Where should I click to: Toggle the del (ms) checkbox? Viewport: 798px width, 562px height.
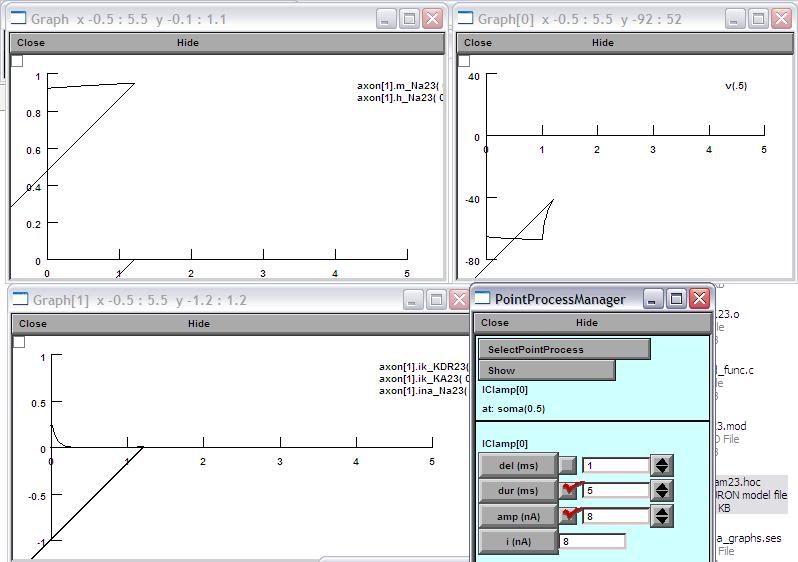tap(568, 465)
